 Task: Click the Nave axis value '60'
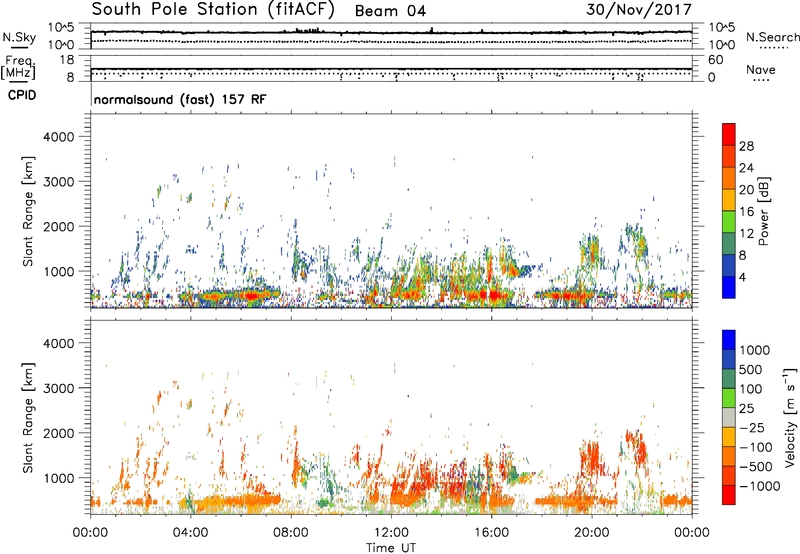tap(715, 60)
